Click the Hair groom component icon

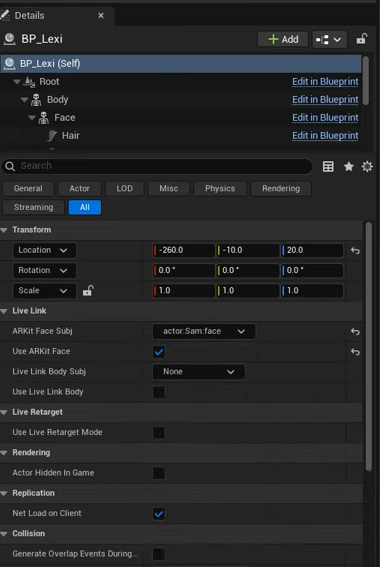(x=52, y=136)
